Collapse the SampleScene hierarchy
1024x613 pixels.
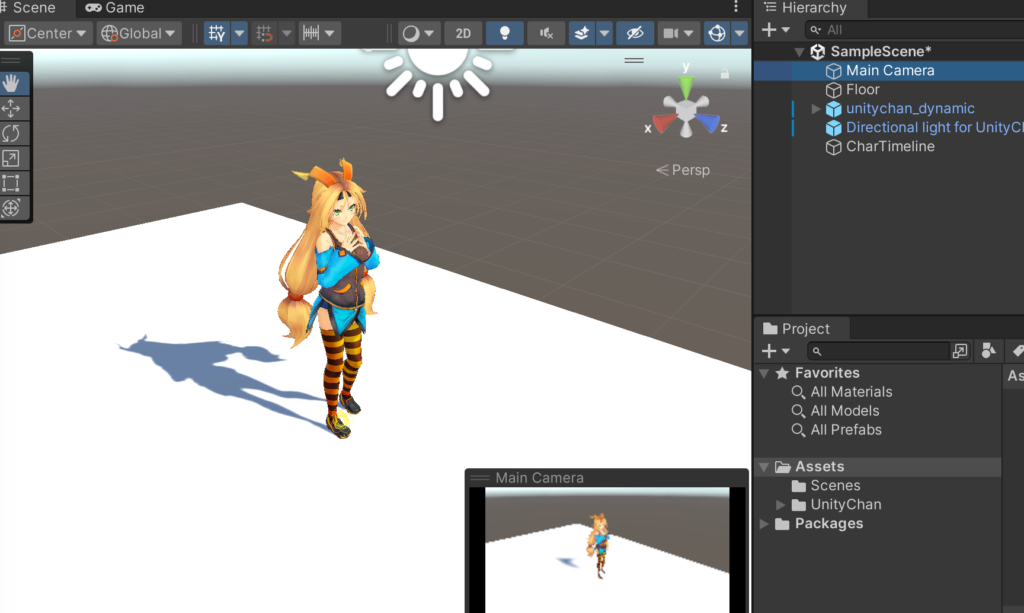pyautogui.click(x=799, y=52)
